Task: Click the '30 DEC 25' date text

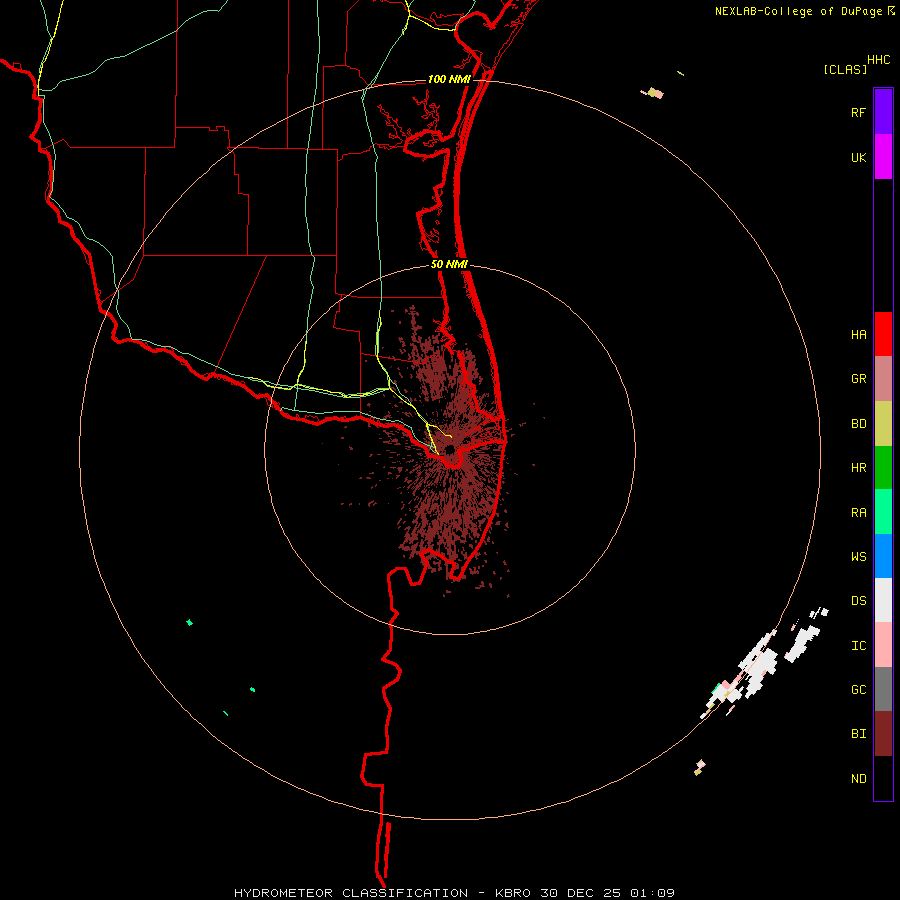Action: pos(581,893)
